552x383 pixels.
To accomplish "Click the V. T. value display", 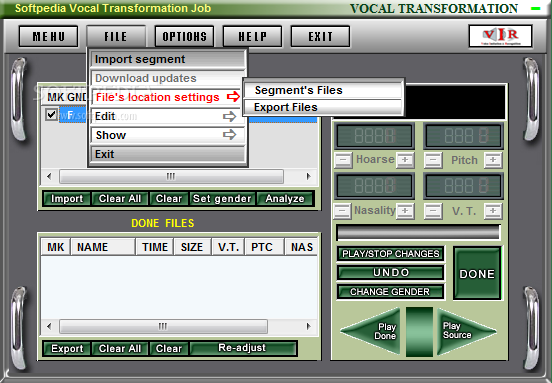I will point(464,186).
